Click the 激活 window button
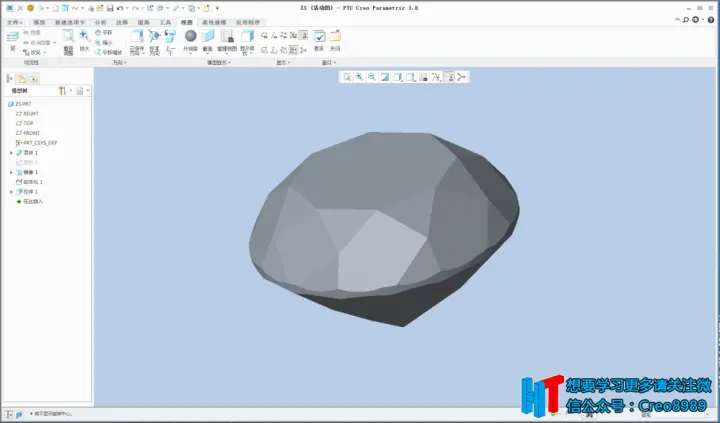Screen dimensions: 720x423 (x=319, y=40)
